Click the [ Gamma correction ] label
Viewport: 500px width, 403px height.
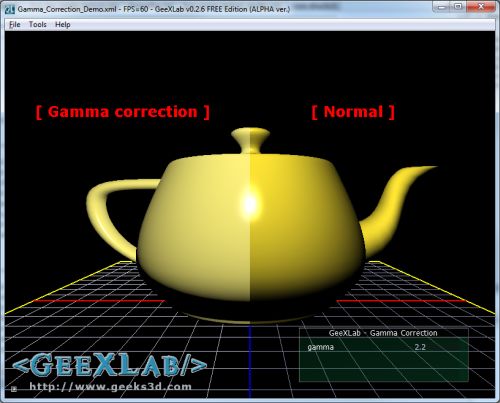pos(123,112)
